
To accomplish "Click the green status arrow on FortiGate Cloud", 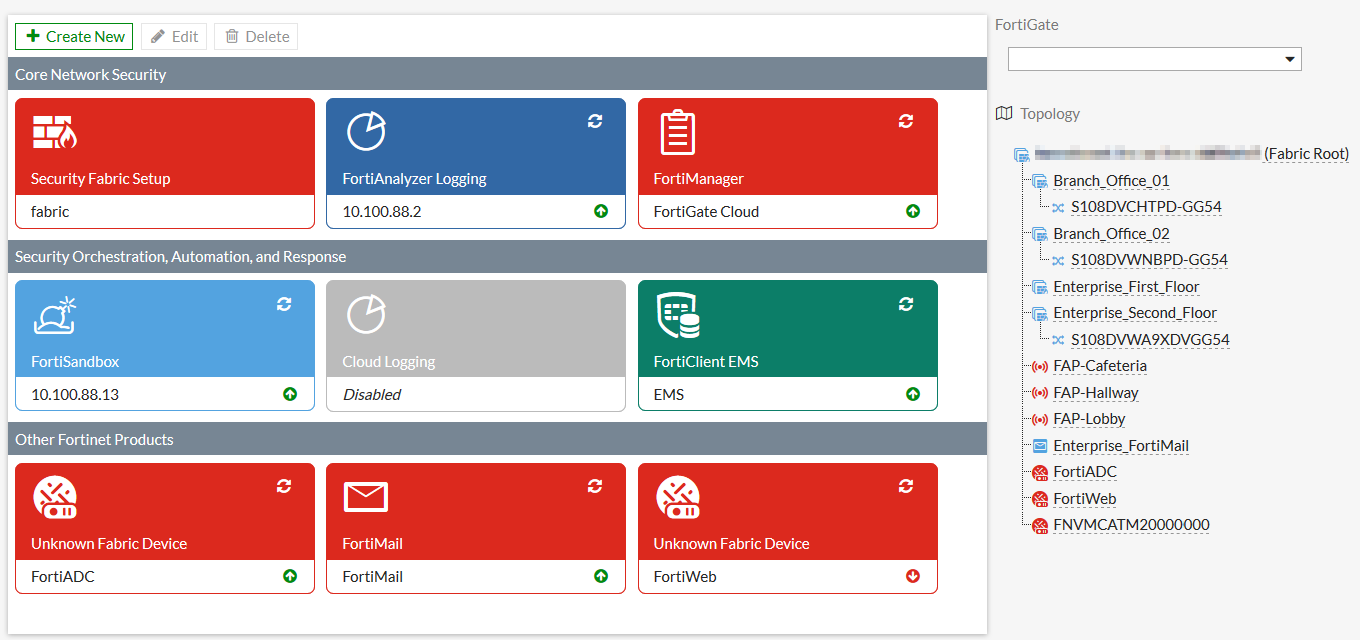I will [912, 211].
